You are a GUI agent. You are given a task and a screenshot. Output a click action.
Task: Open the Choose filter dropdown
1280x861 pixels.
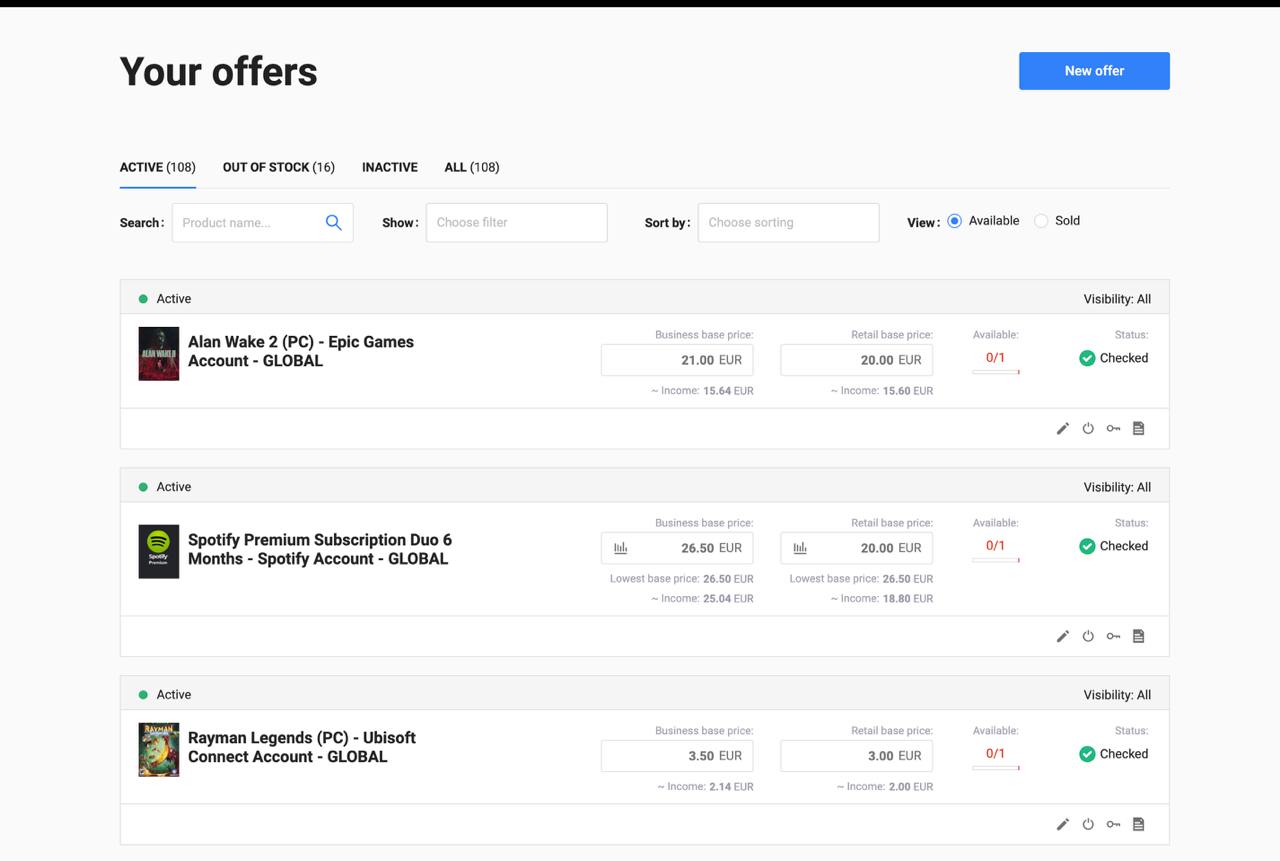click(x=516, y=223)
